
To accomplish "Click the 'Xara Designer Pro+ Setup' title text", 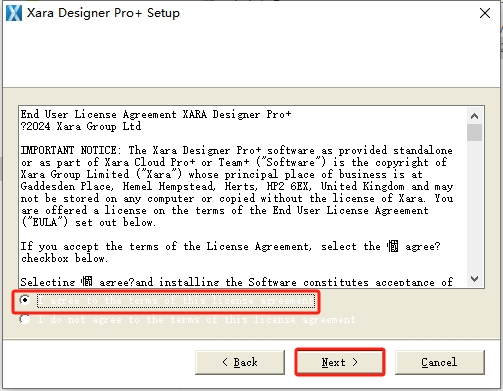I will [103, 13].
